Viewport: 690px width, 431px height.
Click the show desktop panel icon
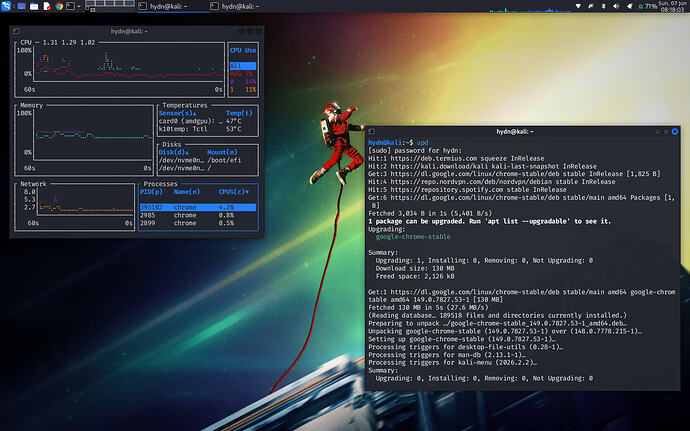(x=21, y=6)
